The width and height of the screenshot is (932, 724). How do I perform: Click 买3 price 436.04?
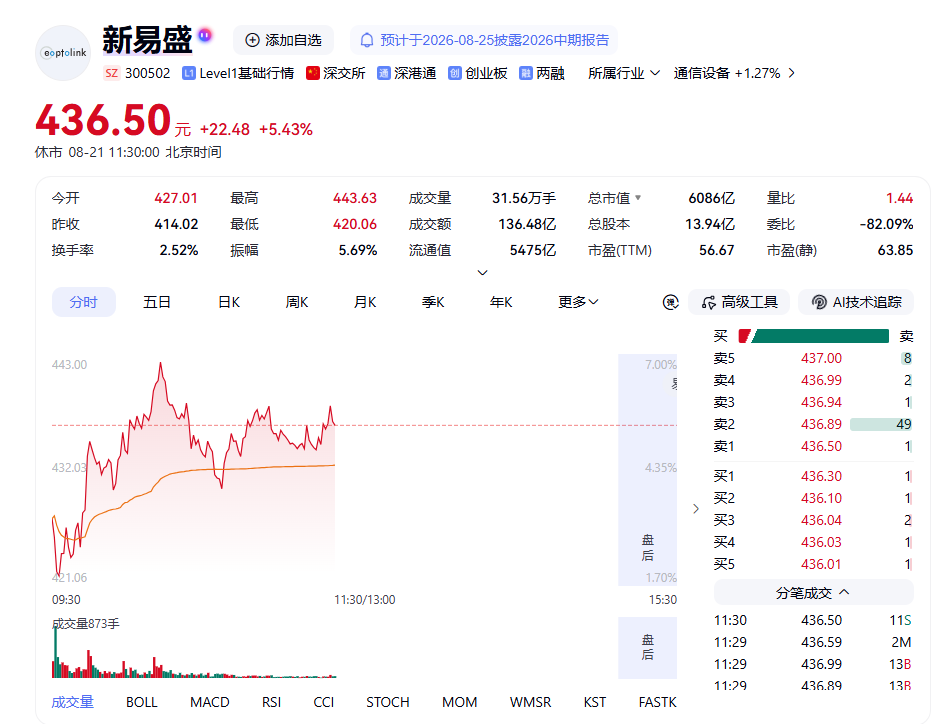pyautogui.click(x=821, y=520)
